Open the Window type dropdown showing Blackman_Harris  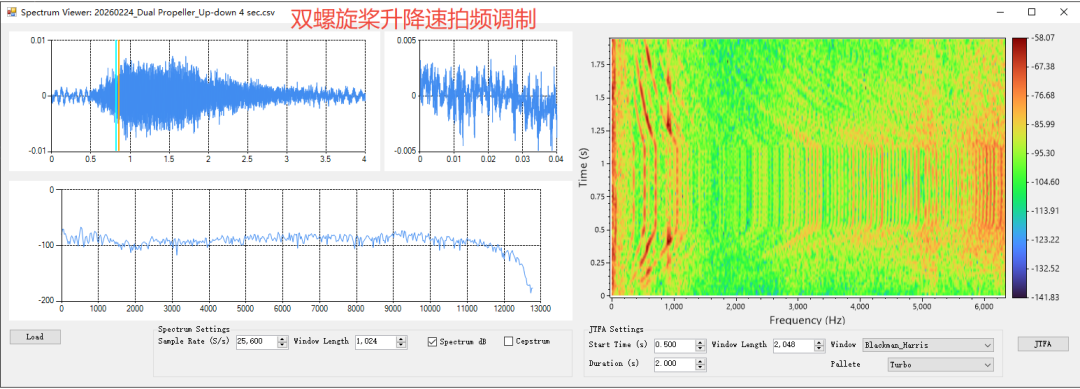pyautogui.click(x=928, y=344)
